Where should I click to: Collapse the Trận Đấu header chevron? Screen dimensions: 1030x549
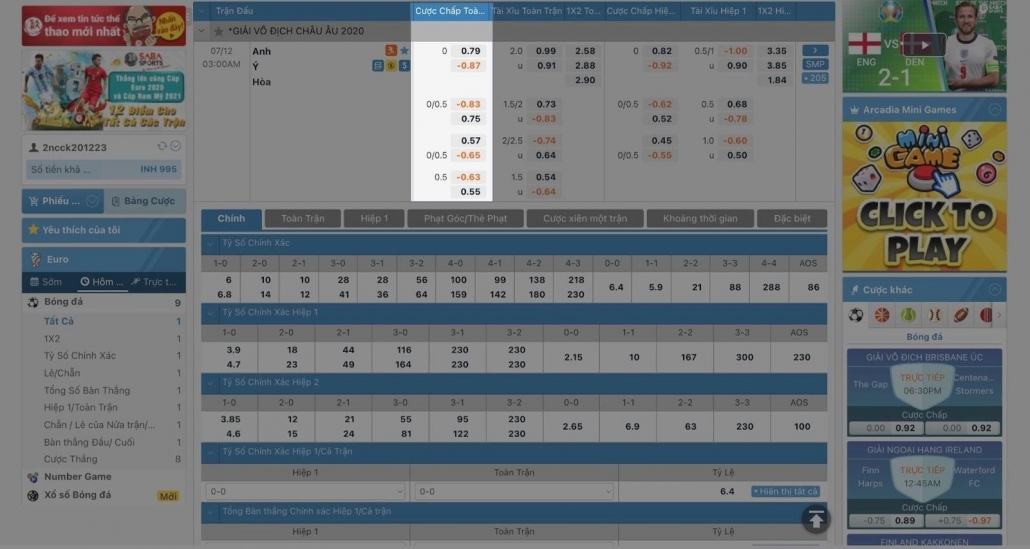tap(202, 11)
